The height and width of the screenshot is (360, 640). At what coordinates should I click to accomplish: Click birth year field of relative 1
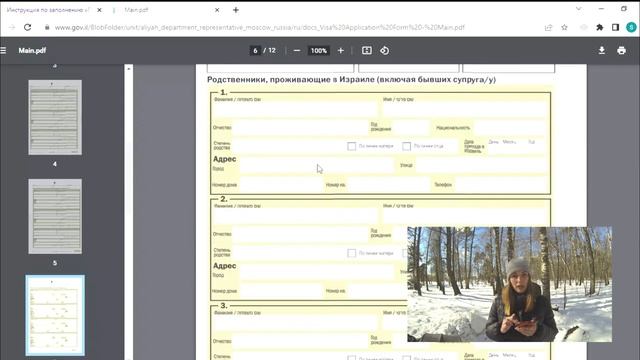tap(411, 127)
